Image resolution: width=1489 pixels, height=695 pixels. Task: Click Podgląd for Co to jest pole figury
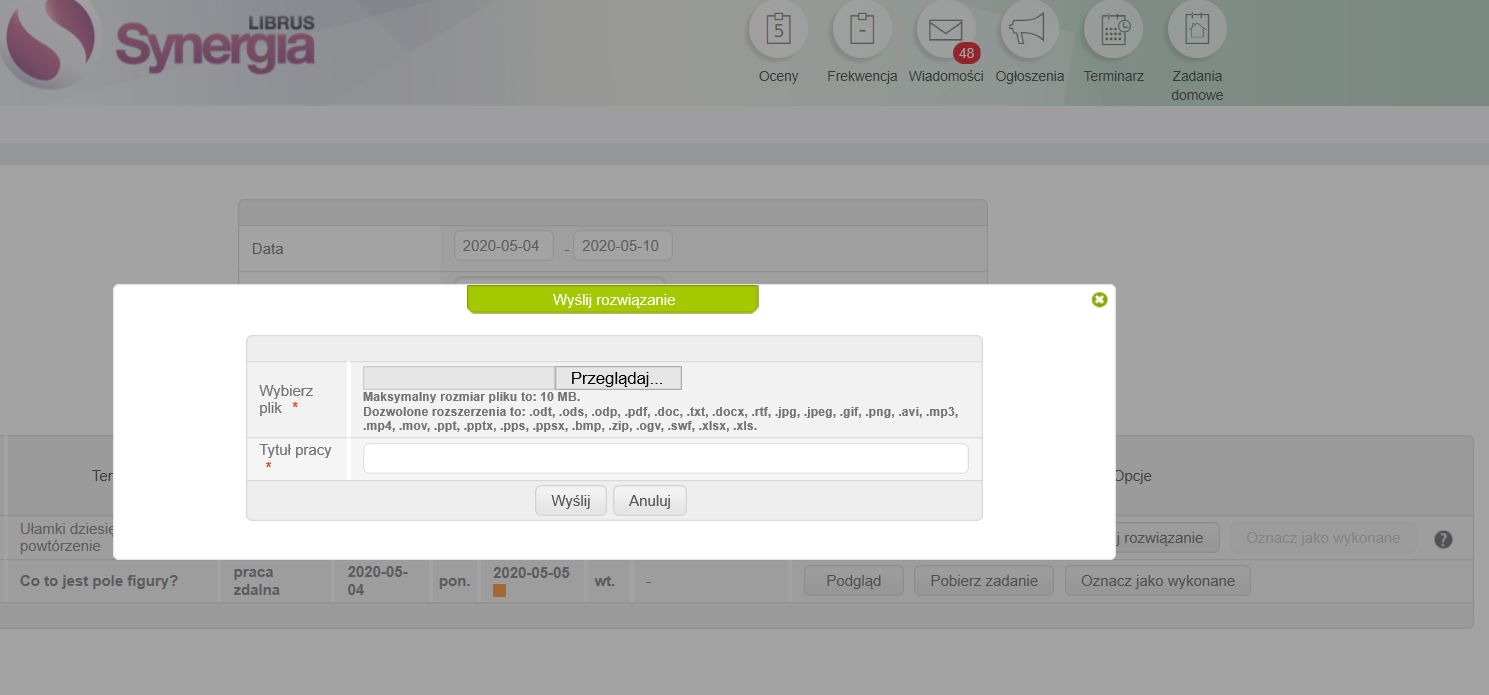pyautogui.click(x=854, y=581)
